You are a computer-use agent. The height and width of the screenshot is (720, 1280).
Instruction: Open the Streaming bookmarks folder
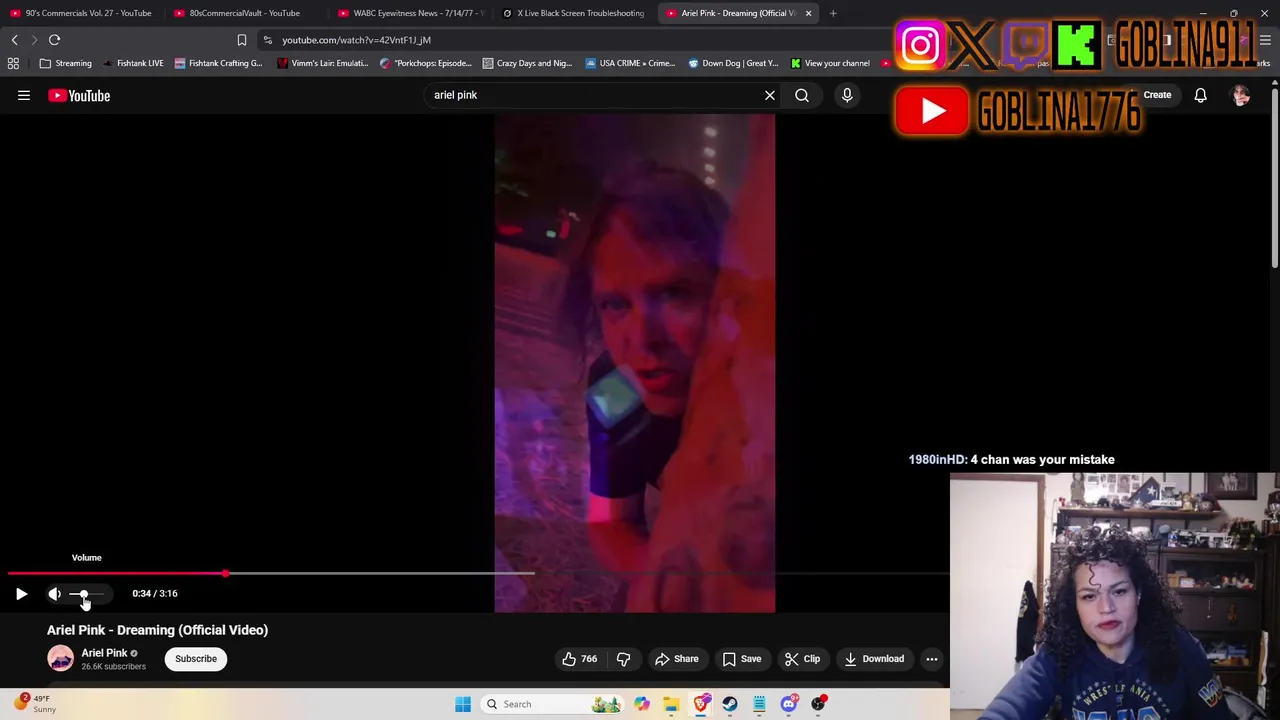65,63
